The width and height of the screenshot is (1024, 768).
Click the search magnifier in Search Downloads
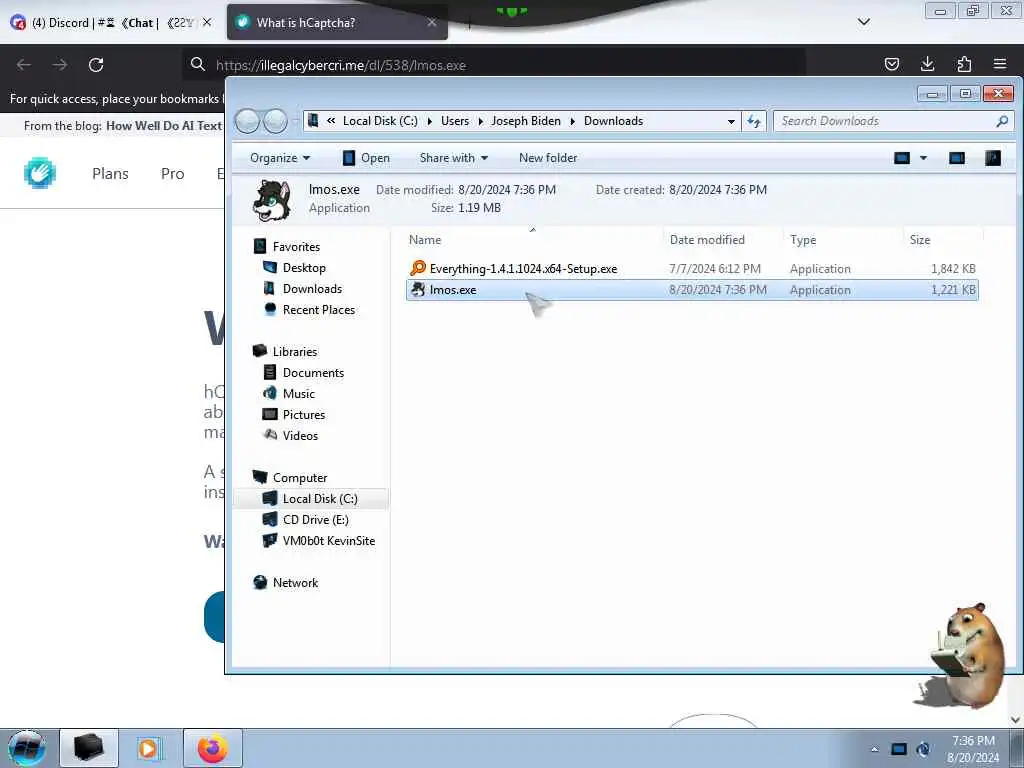(1002, 121)
